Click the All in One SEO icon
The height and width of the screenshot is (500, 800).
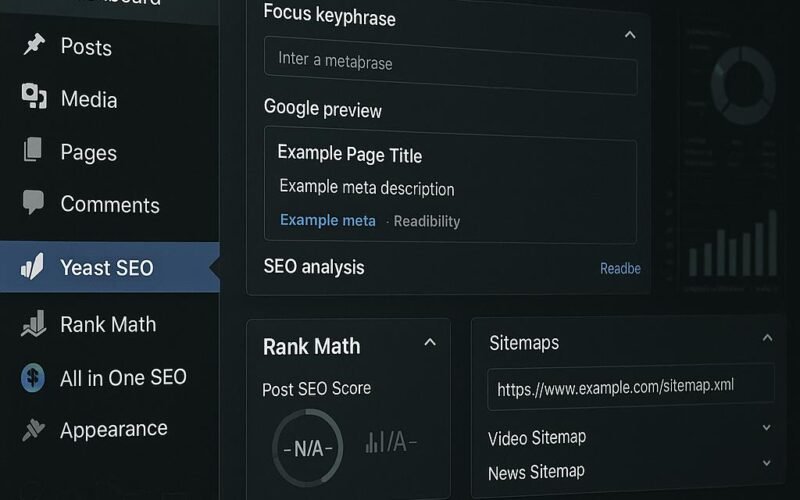click(x=33, y=378)
